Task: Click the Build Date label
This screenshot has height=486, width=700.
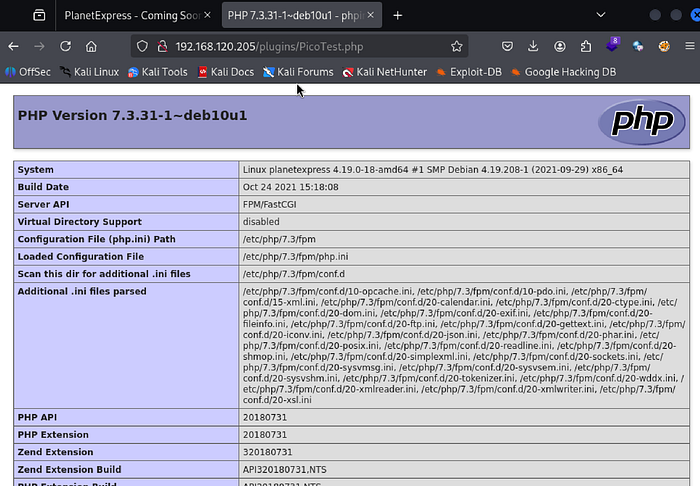Action: 43,187
